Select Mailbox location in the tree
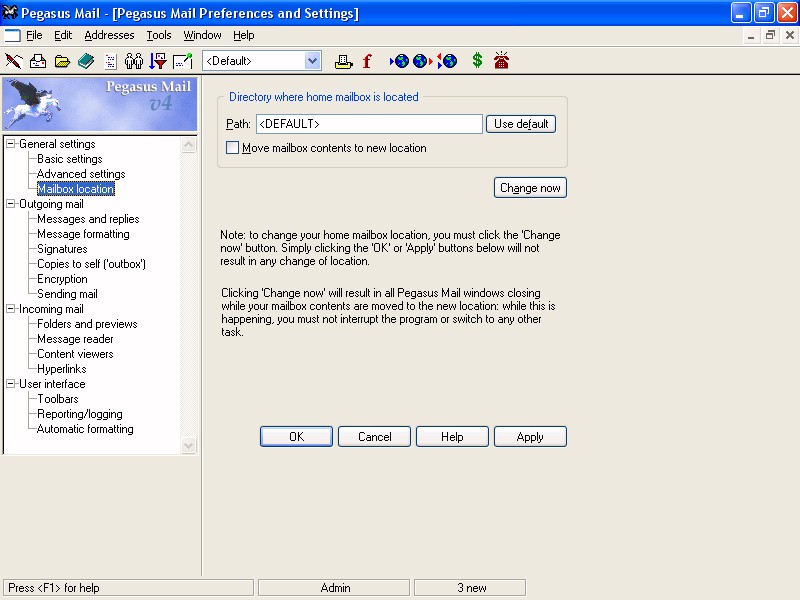 click(76, 189)
